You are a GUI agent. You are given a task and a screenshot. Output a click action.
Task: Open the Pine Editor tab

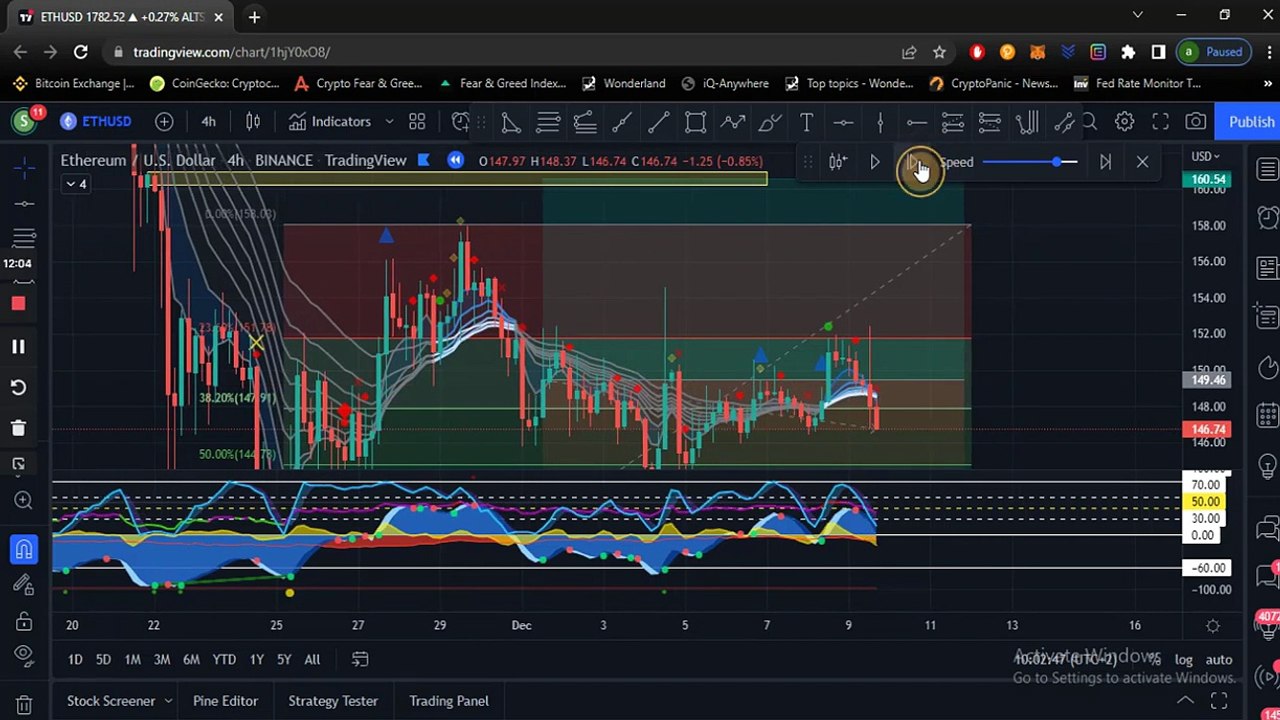[225, 701]
